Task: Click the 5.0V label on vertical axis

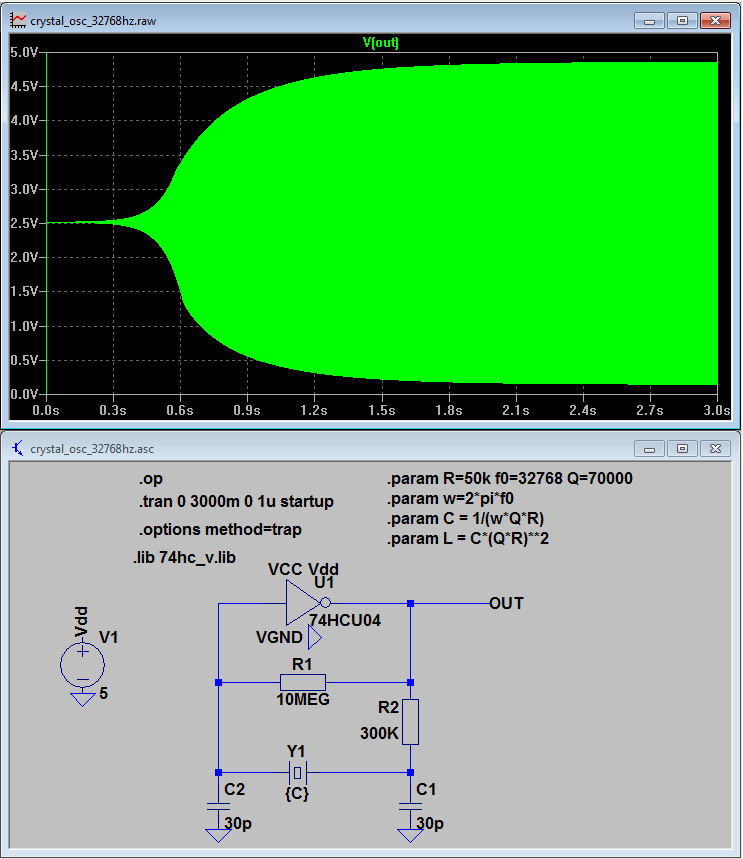Action: tap(24, 52)
